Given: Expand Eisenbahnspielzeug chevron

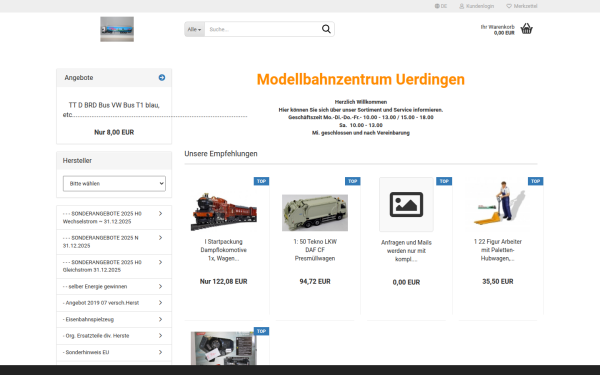Looking at the screenshot, I should 160,319.
